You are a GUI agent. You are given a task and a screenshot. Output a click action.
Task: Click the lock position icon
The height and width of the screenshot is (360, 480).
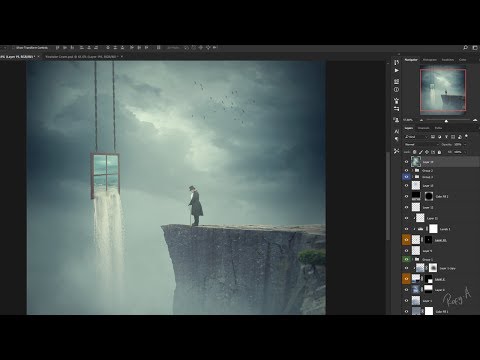pos(427,152)
